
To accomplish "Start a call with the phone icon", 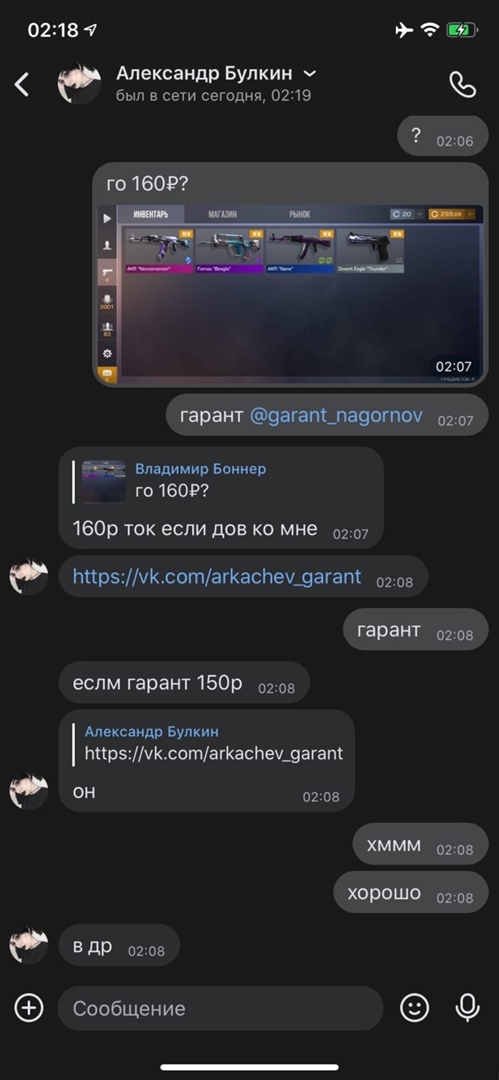I will pos(462,85).
